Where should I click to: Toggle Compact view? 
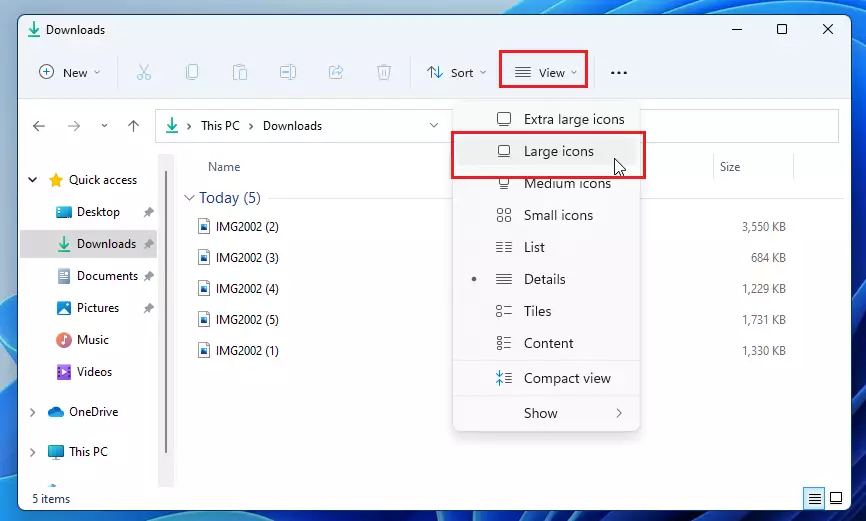546,378
